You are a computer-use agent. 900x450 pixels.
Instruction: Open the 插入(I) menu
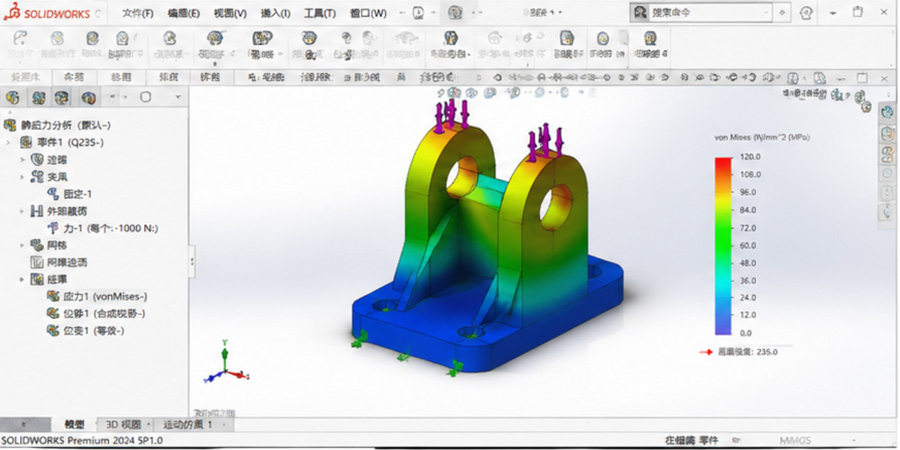click(x=276, y=13)
